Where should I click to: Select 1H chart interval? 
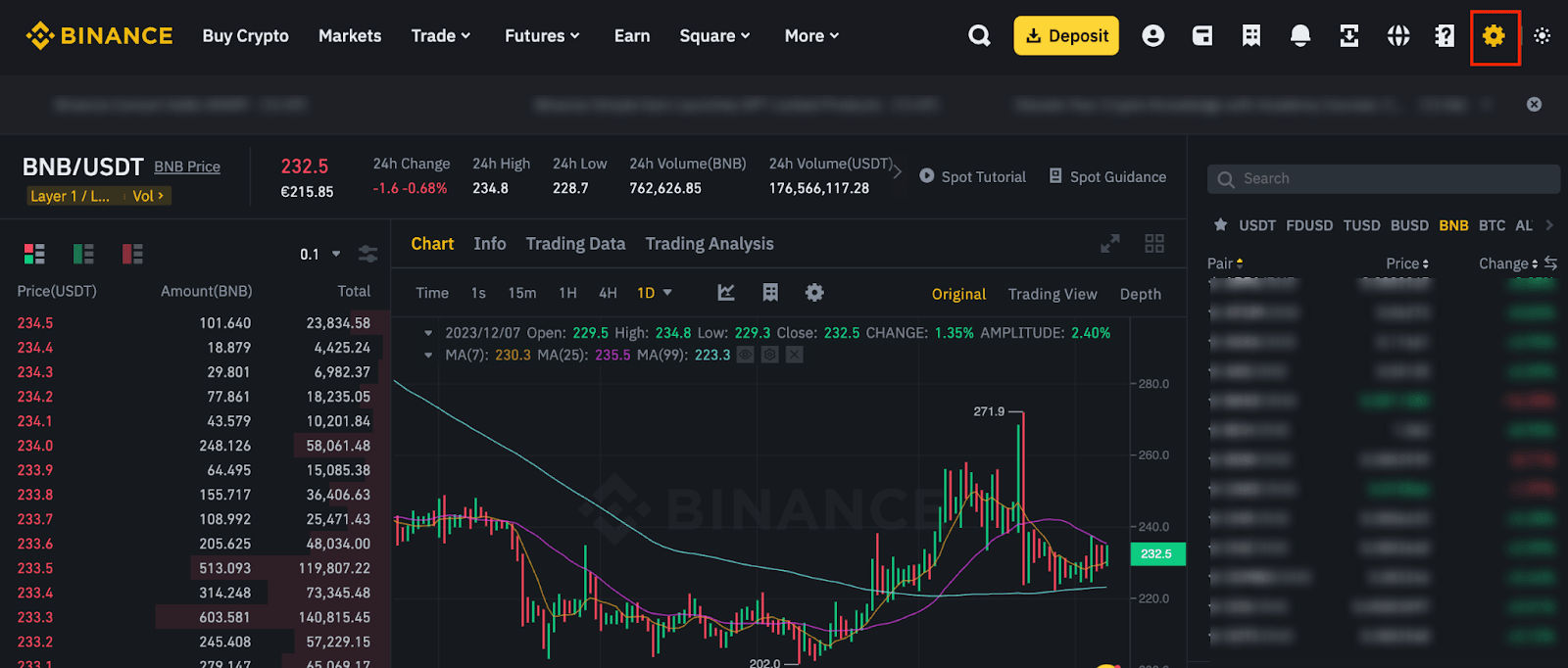click(x=567, y=293)
